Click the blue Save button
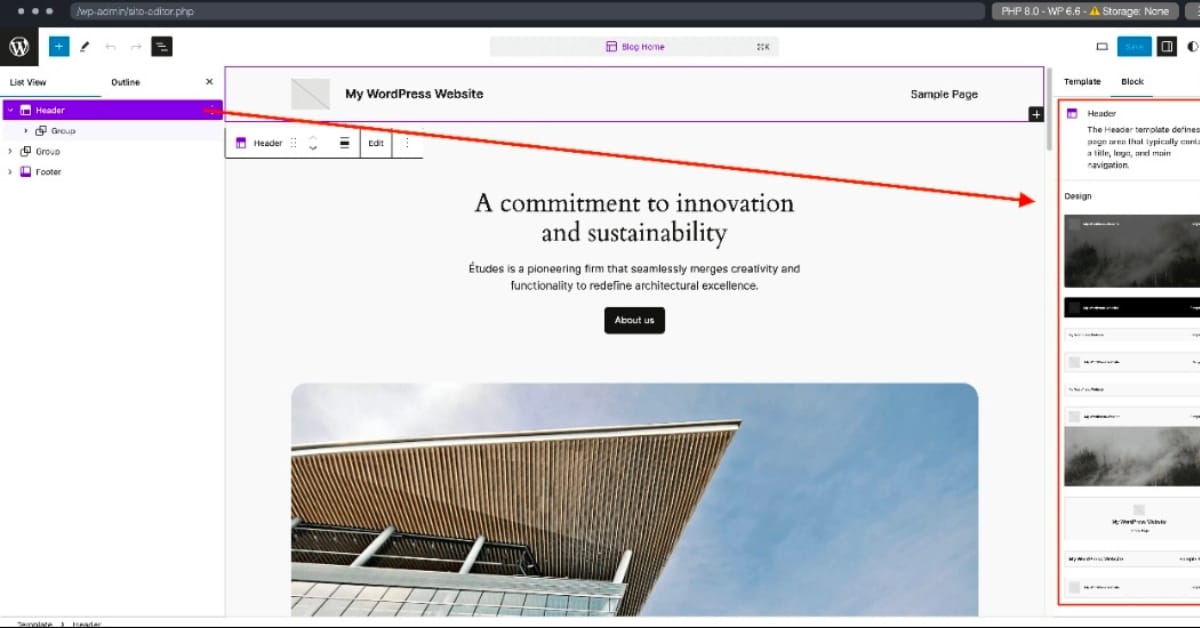The image size is (1200, 628). coord(1134,46)
